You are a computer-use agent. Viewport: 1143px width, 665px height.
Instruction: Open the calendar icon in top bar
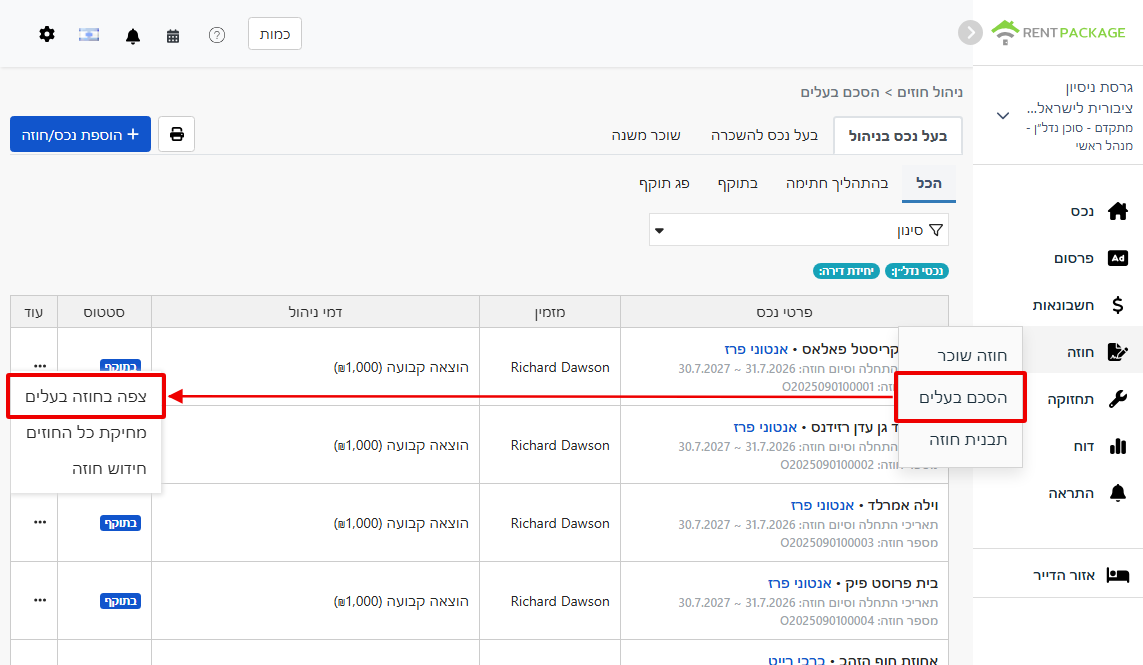tap(173, 36)
